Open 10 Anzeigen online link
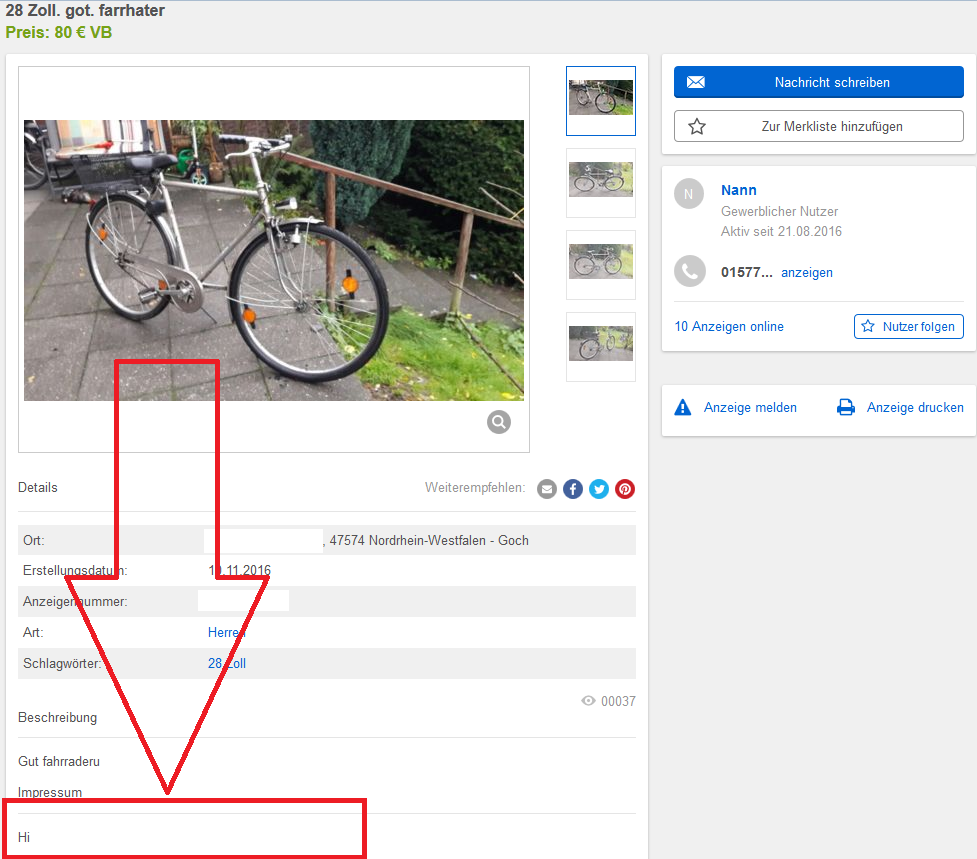977x859 pixels. 729,326
